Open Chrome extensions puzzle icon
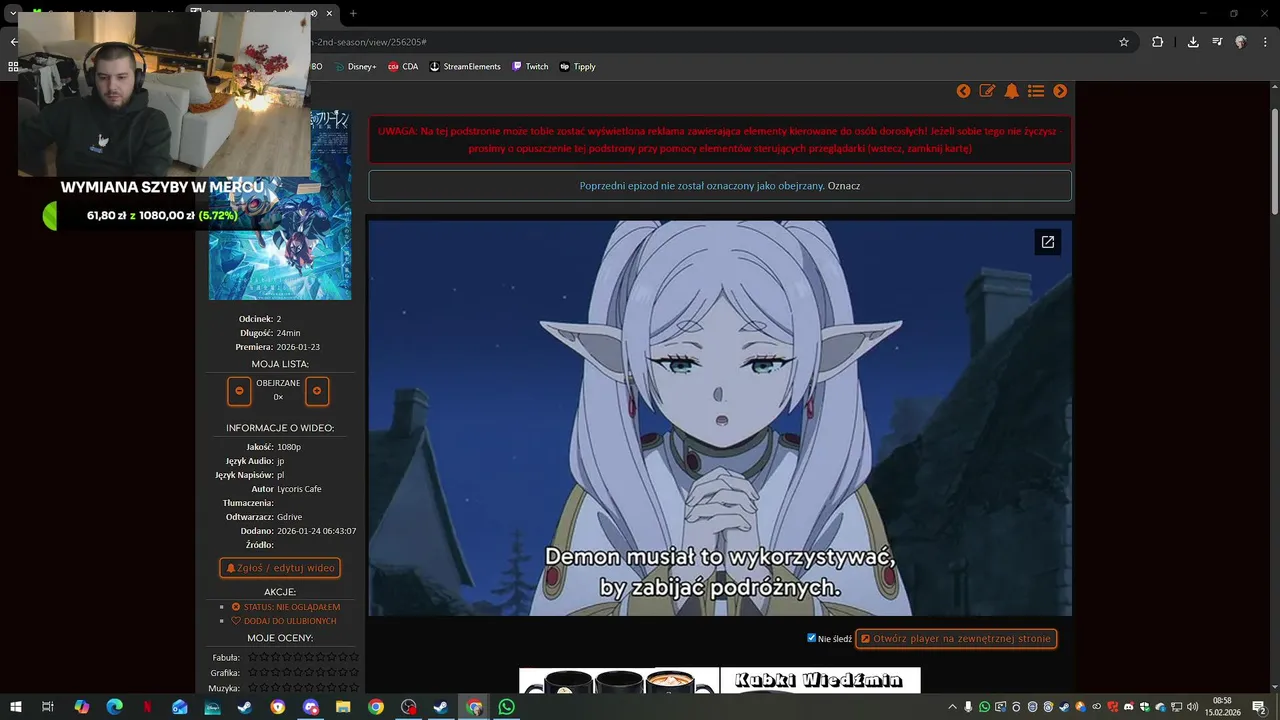Screen dimensions: 1280x720 [x=1158, y=42]
